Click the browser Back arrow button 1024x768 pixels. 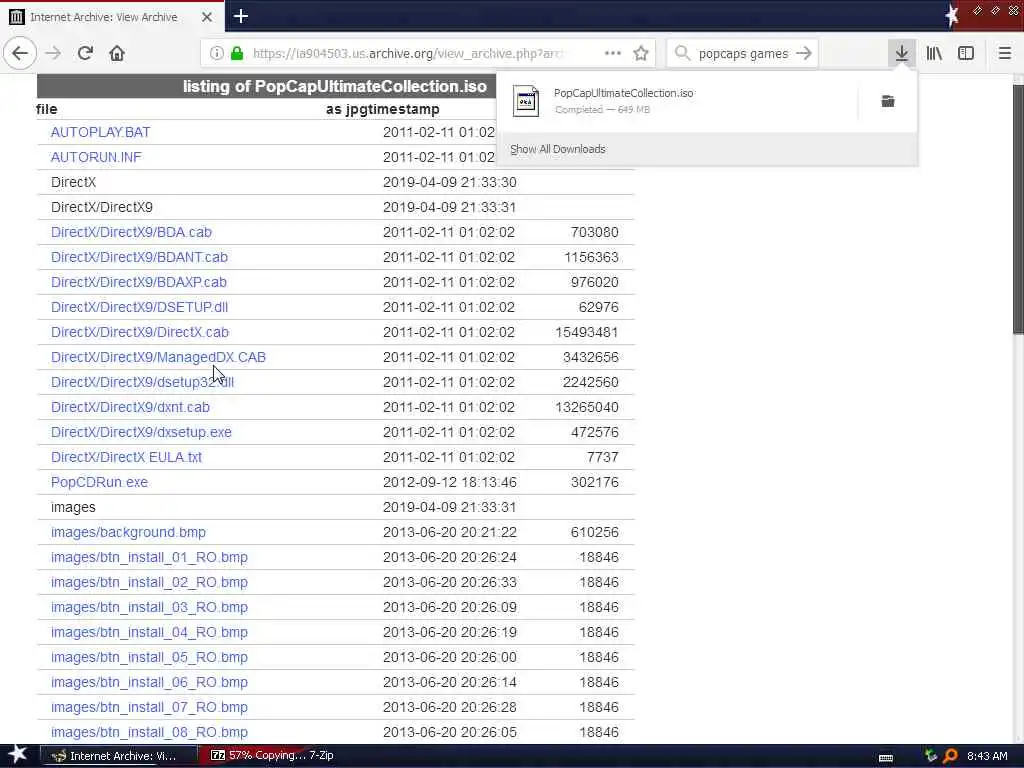click(x=20, y=53)
